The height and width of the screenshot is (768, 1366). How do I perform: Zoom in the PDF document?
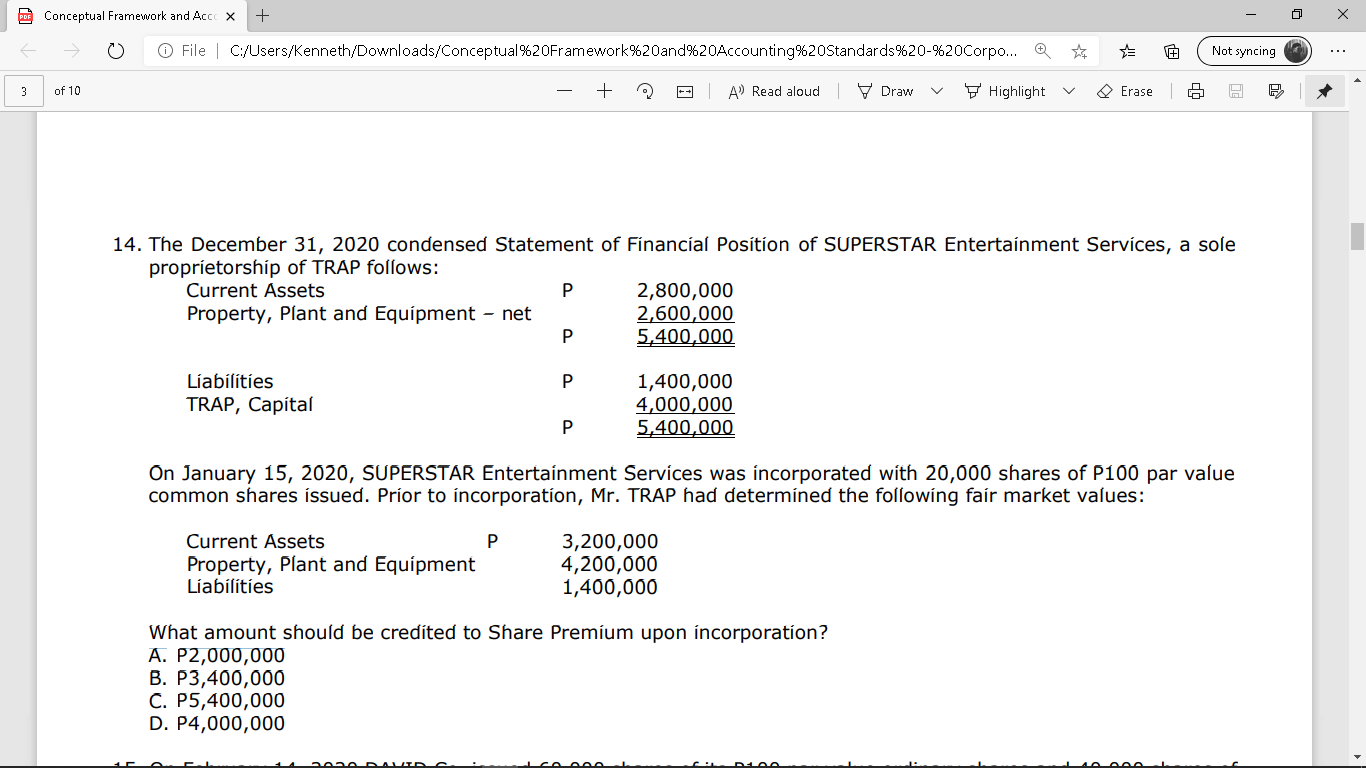click(x=605, y=91)
